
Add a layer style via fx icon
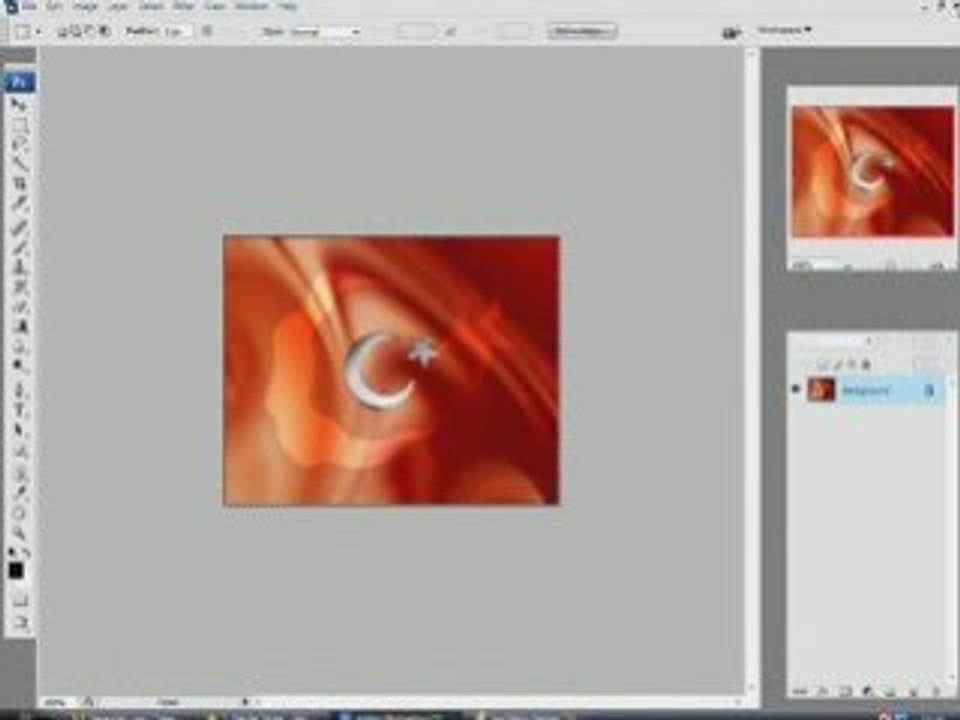[x=822, y=691]
